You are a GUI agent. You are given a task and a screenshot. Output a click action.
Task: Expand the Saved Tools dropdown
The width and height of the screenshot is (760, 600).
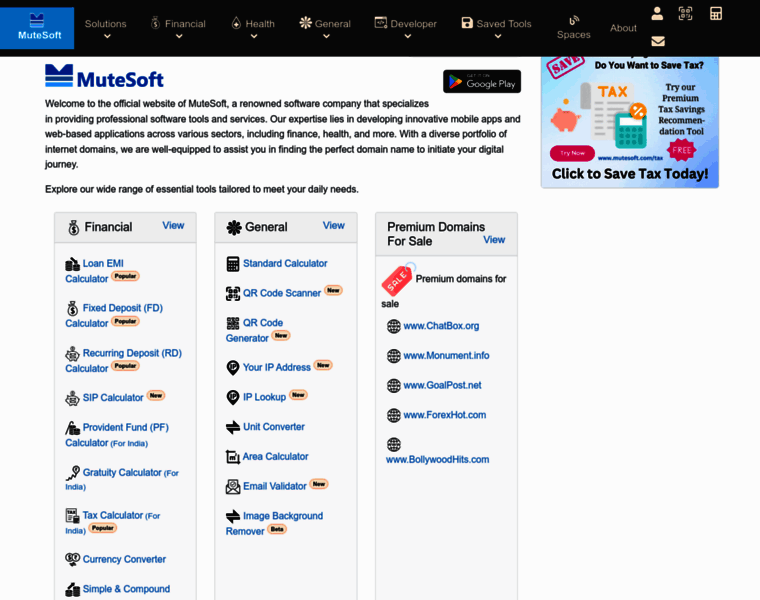497,29
